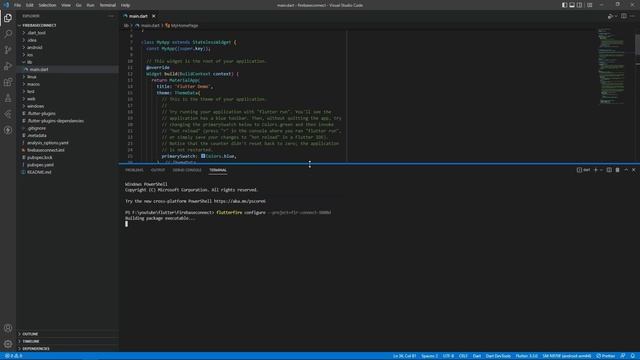640x360 pixels.
Task: Click the Customize Layout icon
Action: pyautogui.click(x=589, y=5)
